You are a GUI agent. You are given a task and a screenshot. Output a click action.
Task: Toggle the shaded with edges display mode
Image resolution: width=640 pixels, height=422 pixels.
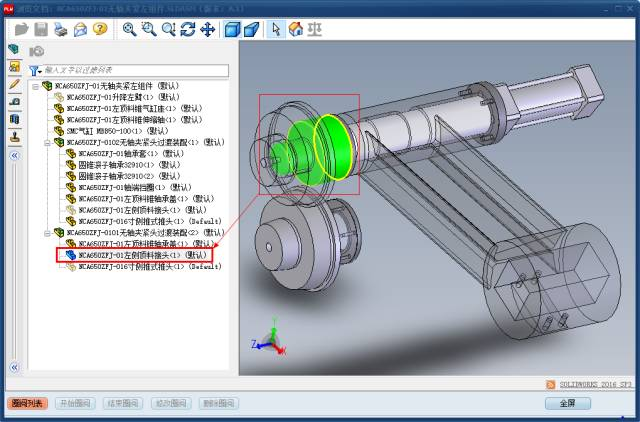click(231, 30)
